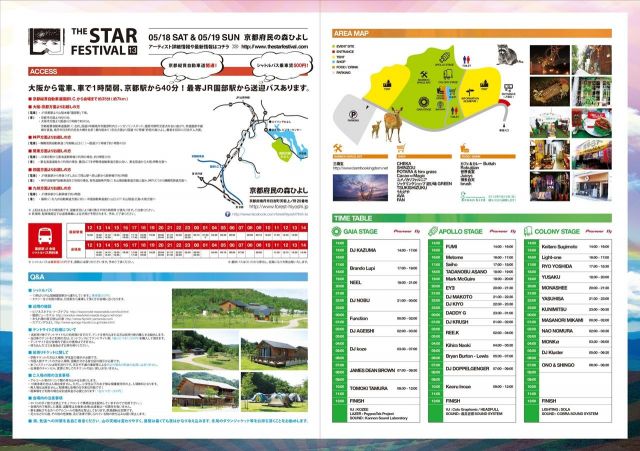Click 'DJ DOPPELGENGER' in Apollo Stage
The height and width of the screenshot is (451, 640).
point(467,369)
